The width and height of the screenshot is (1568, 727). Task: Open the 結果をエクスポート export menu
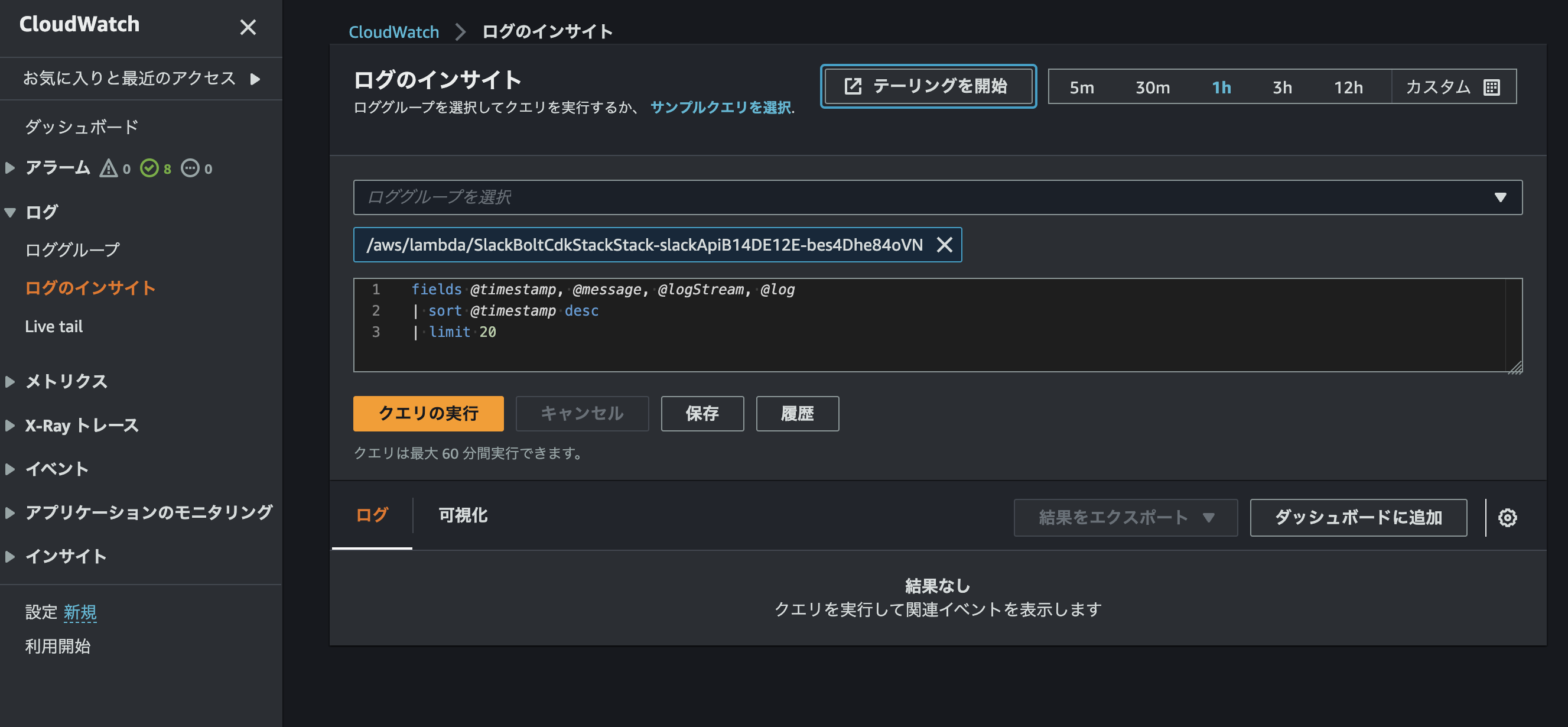tap(1125, 518)
